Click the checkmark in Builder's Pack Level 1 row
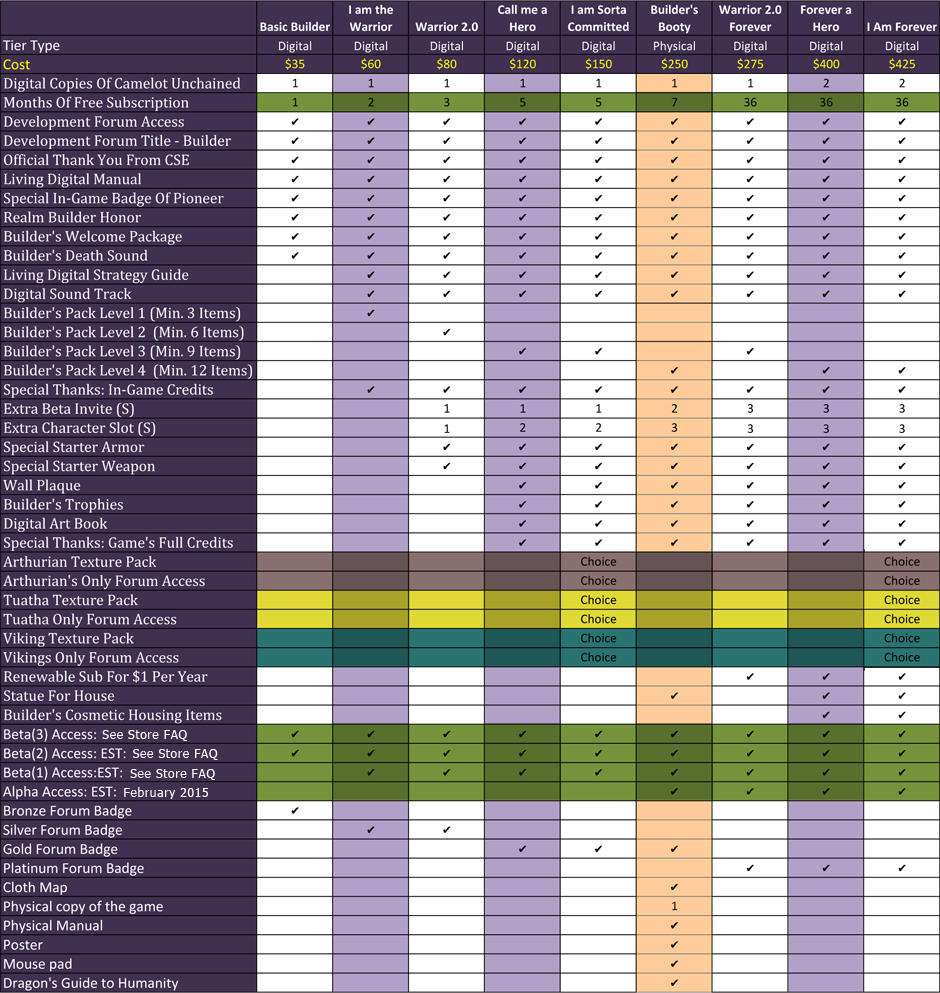 [x=371, y=313]
